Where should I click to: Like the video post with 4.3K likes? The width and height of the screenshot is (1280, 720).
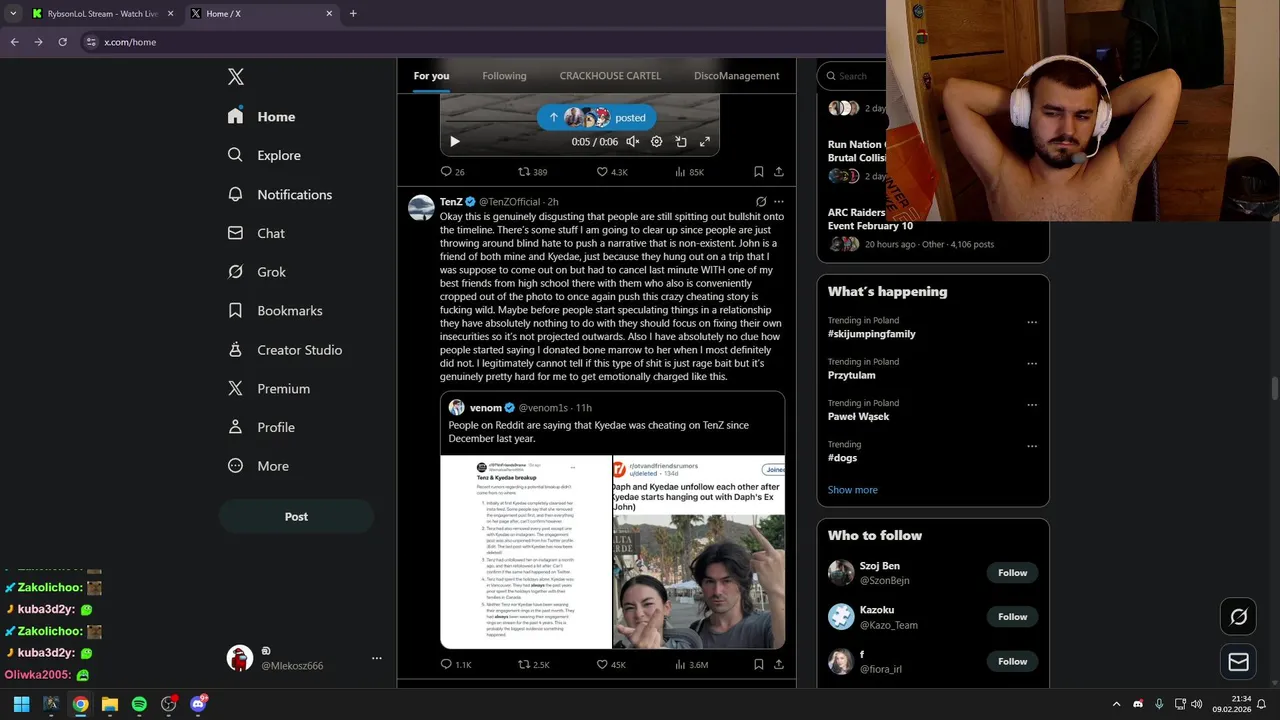pos(612,172)
